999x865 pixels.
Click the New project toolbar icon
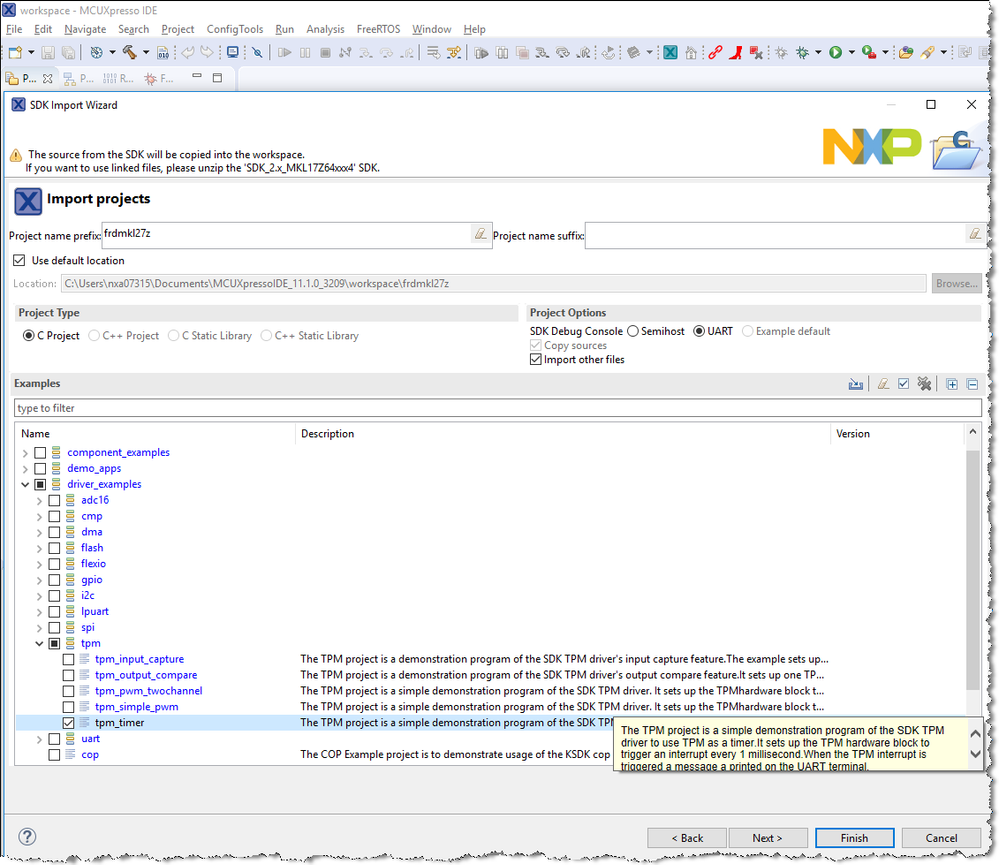(15, 52)
